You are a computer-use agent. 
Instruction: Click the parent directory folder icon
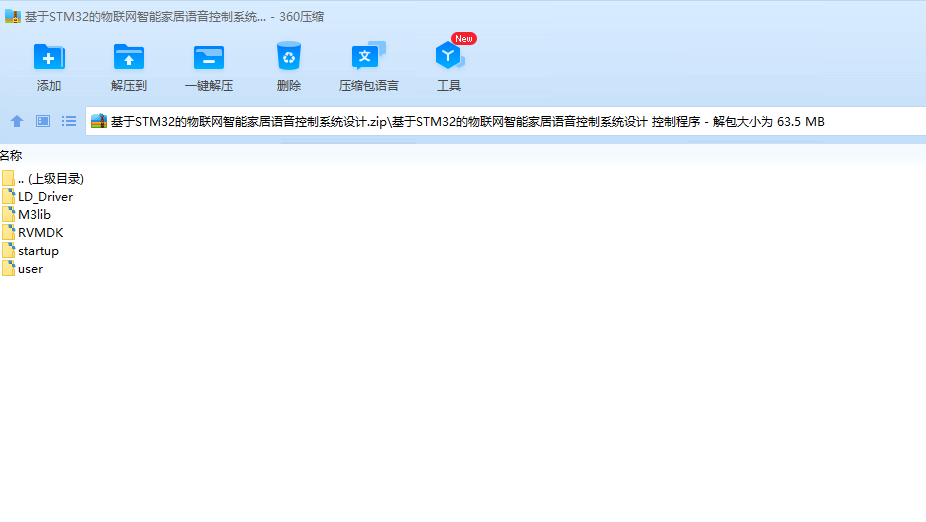click(x=8, y=178)
